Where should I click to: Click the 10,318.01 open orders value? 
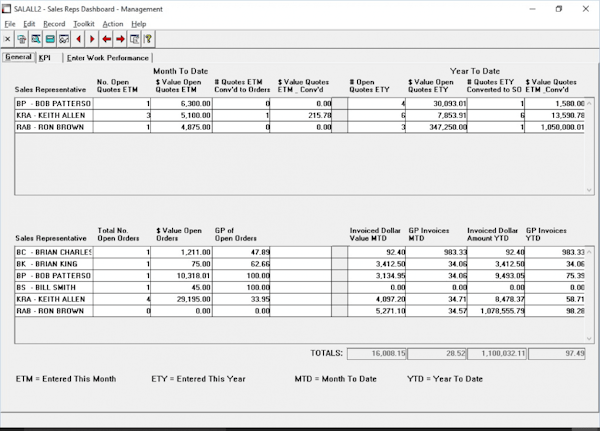tap(181, 276)
